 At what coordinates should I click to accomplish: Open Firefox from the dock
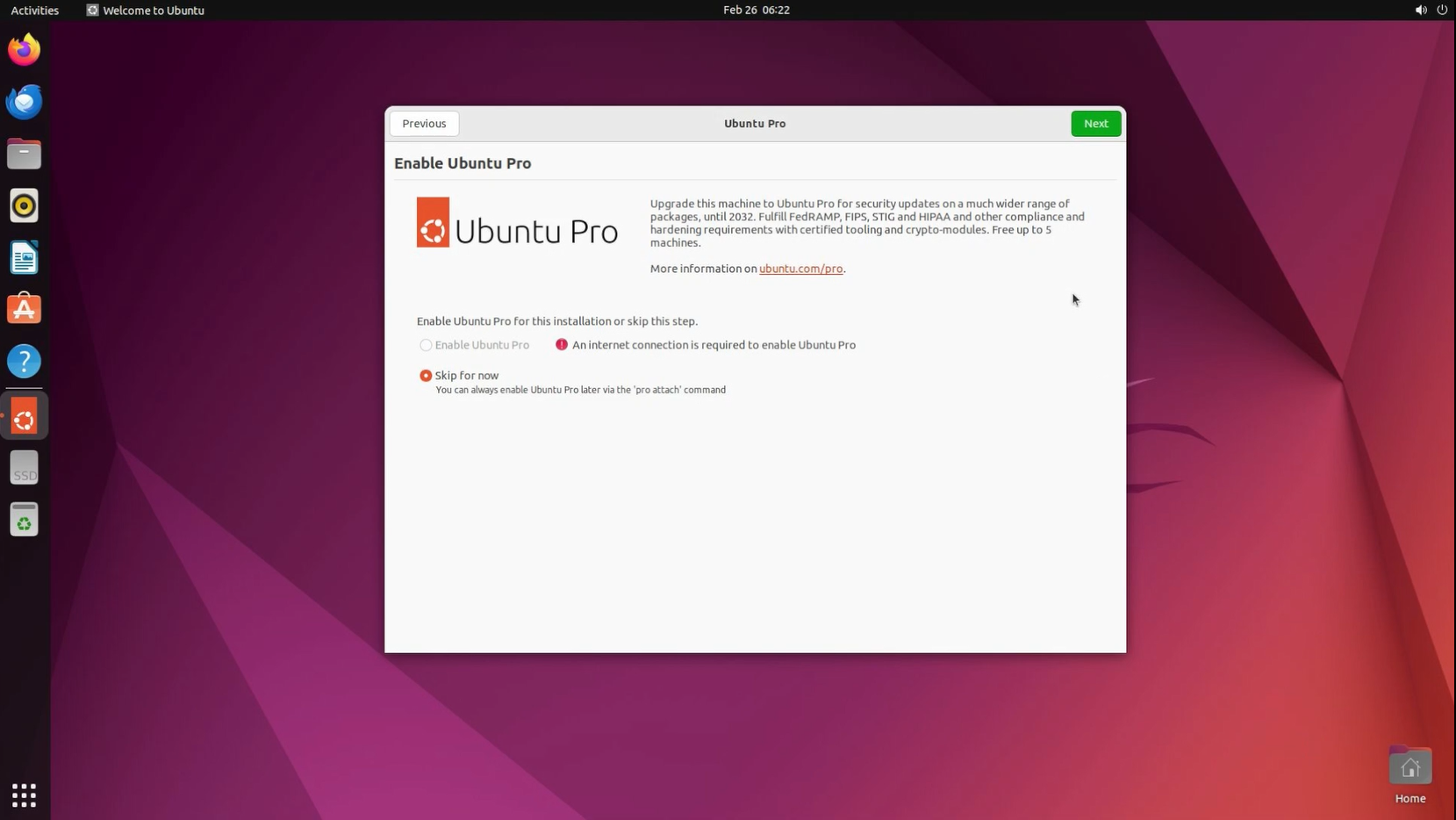point(24,50)
